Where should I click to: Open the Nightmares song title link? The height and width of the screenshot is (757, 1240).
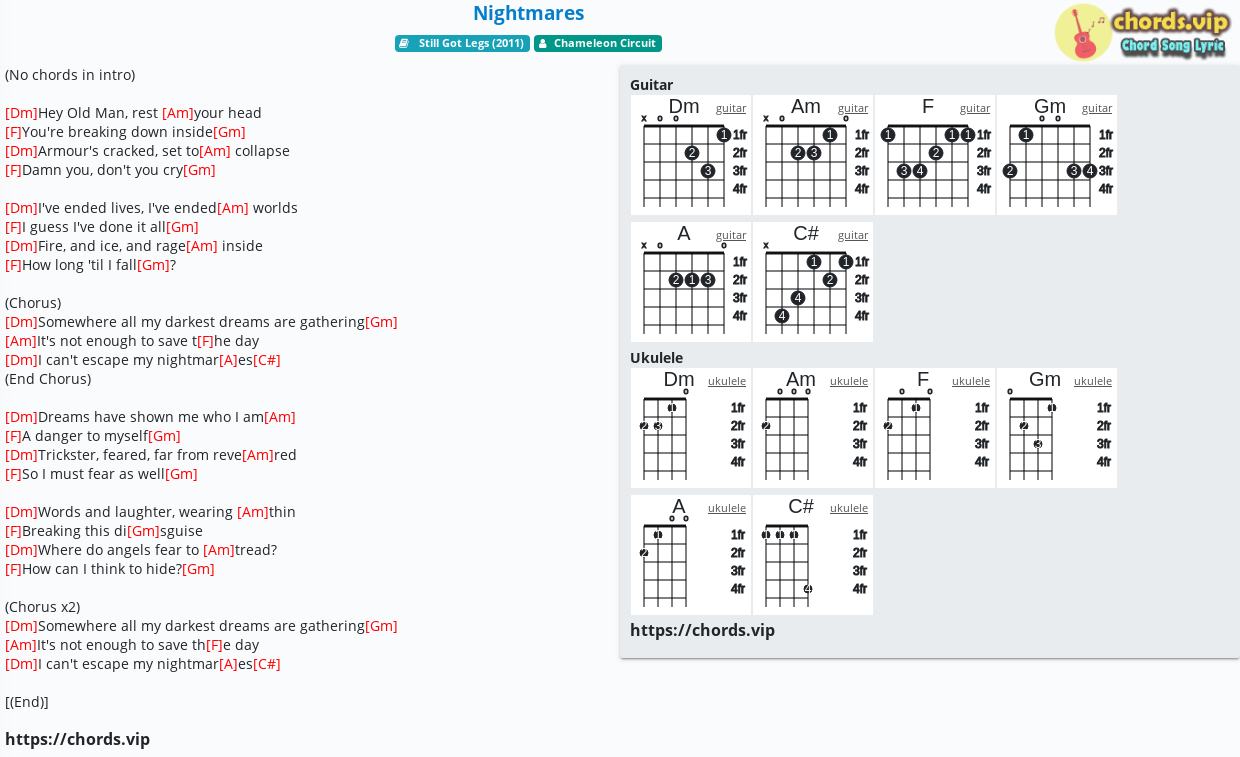coord(528,13)
